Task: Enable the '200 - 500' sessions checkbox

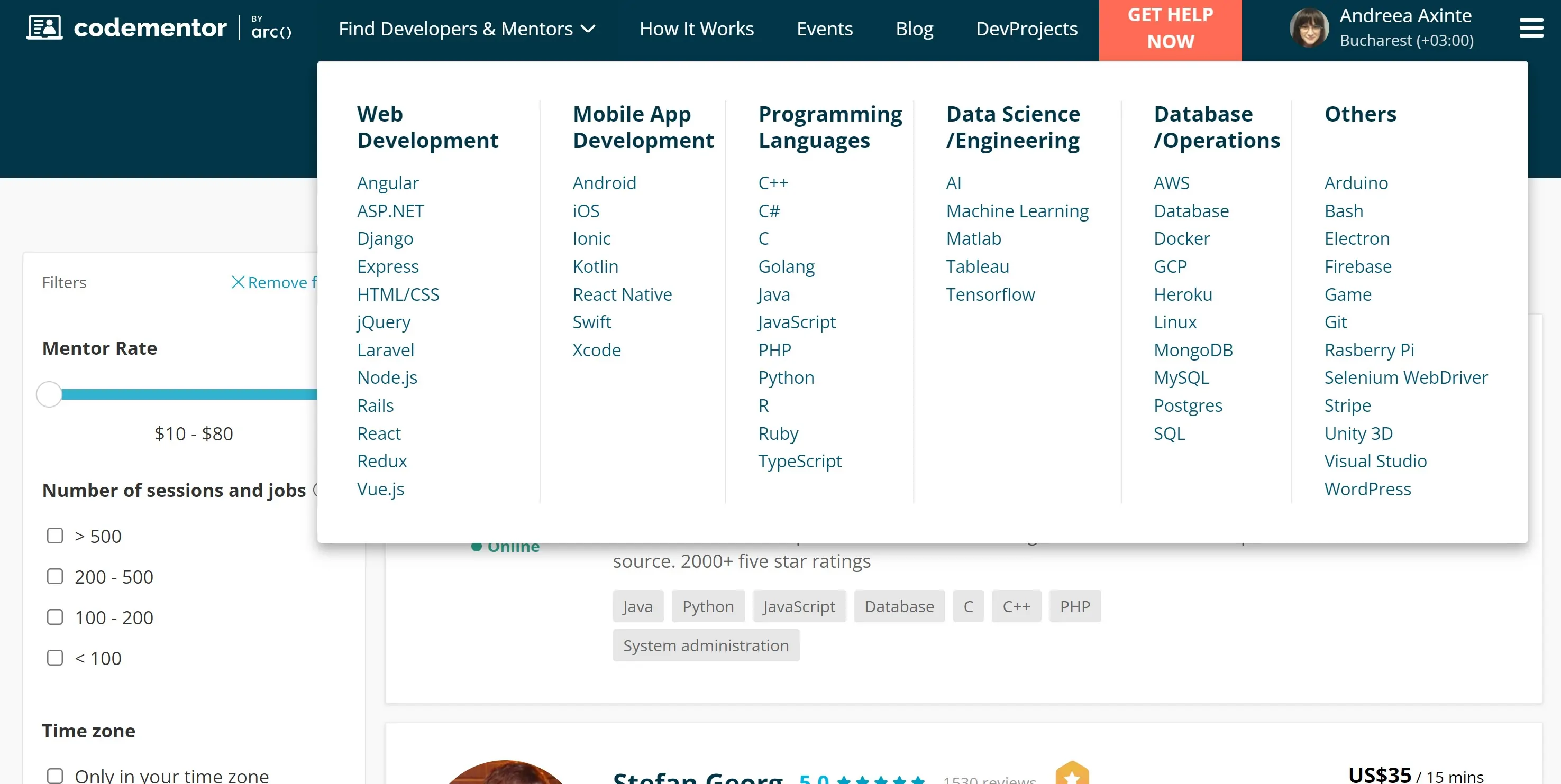Action: (54, 576)
